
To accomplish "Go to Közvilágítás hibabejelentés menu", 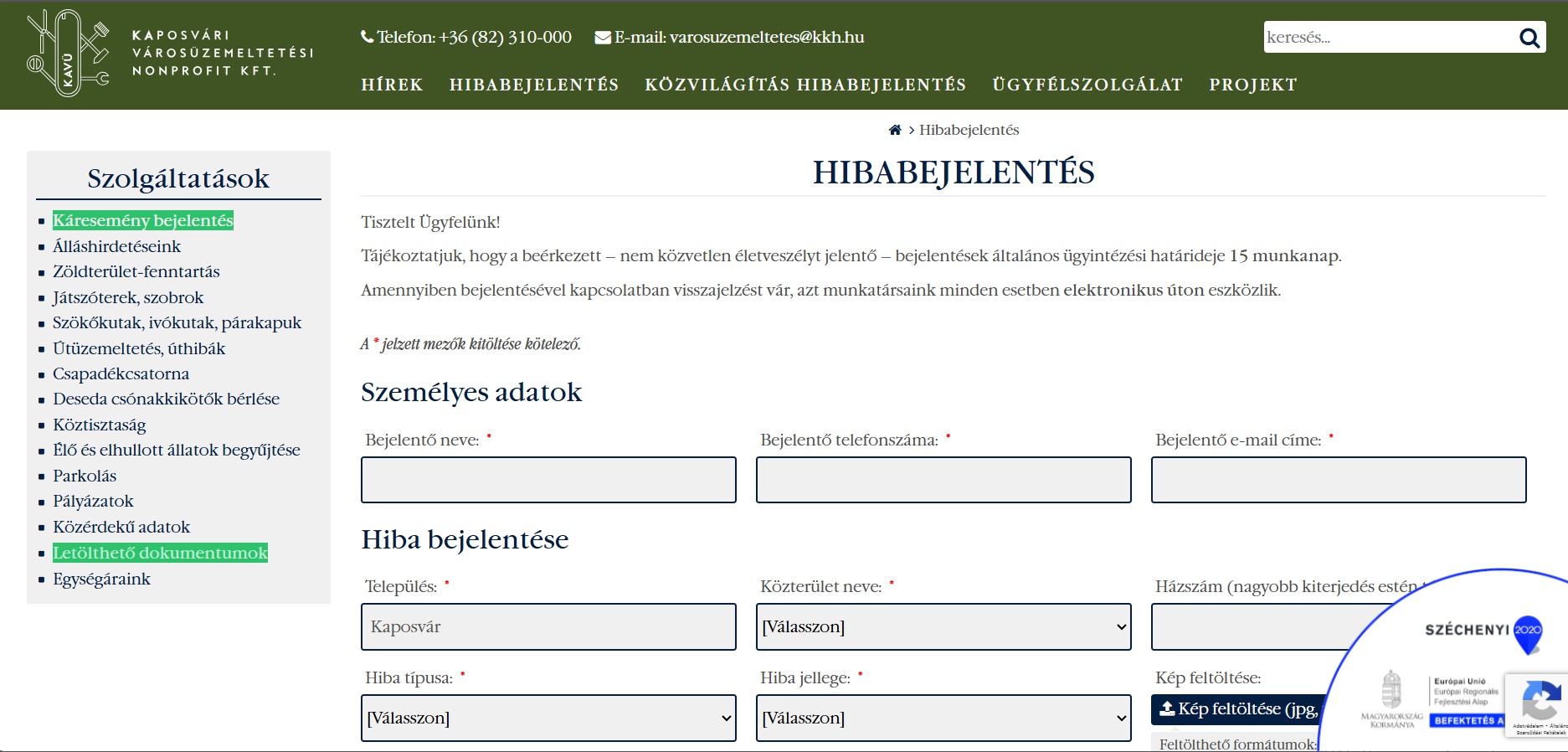I will click(x=805, y=85).
